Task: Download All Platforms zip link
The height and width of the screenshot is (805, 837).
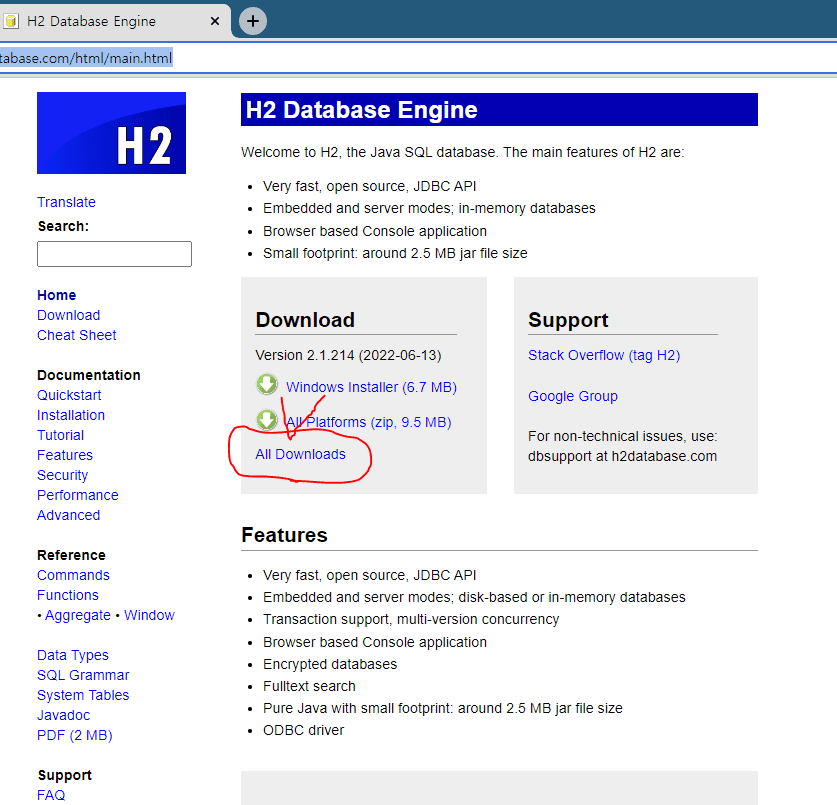Action: (368, 422)
